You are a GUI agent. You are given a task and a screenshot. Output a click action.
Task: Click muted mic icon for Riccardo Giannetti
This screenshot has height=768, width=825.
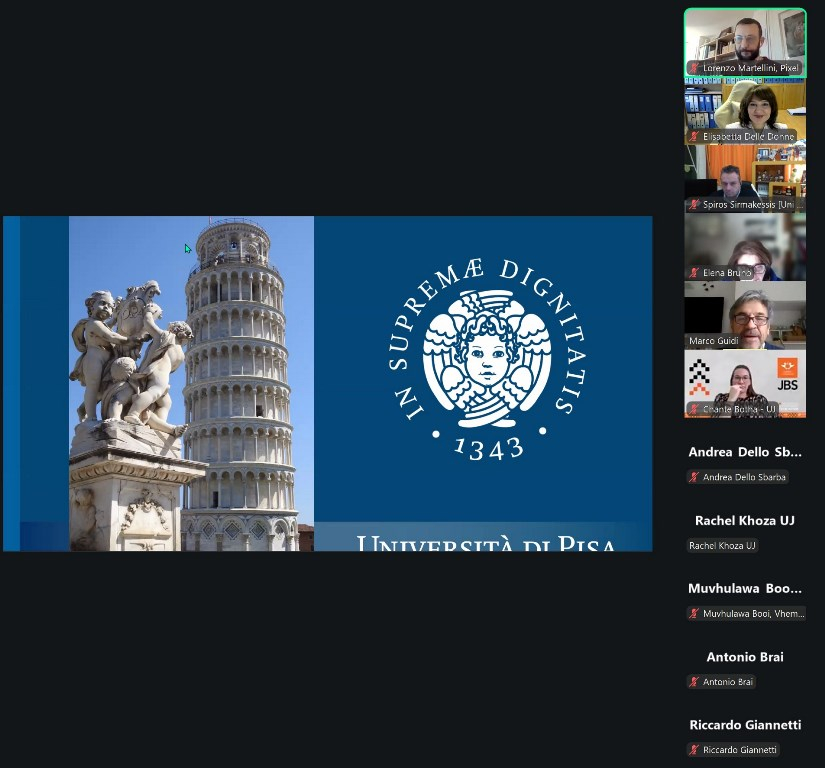(694, 749)
